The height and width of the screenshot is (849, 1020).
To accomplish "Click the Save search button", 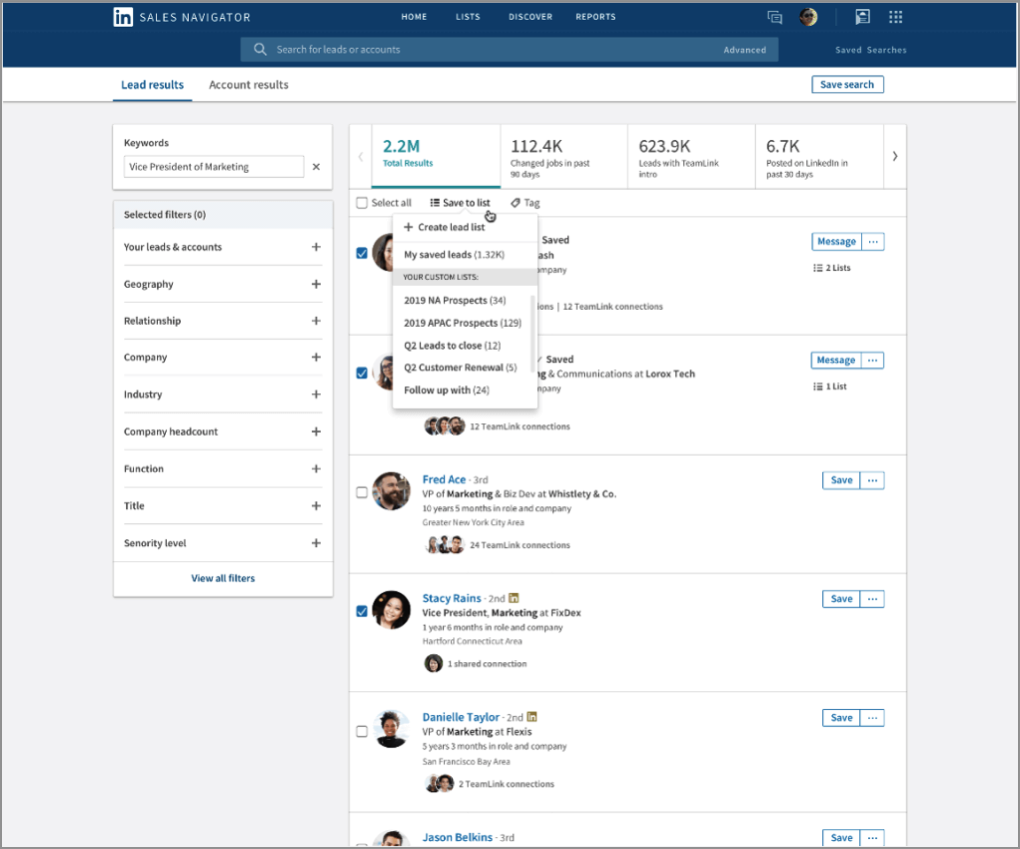I will pos(847,85).
